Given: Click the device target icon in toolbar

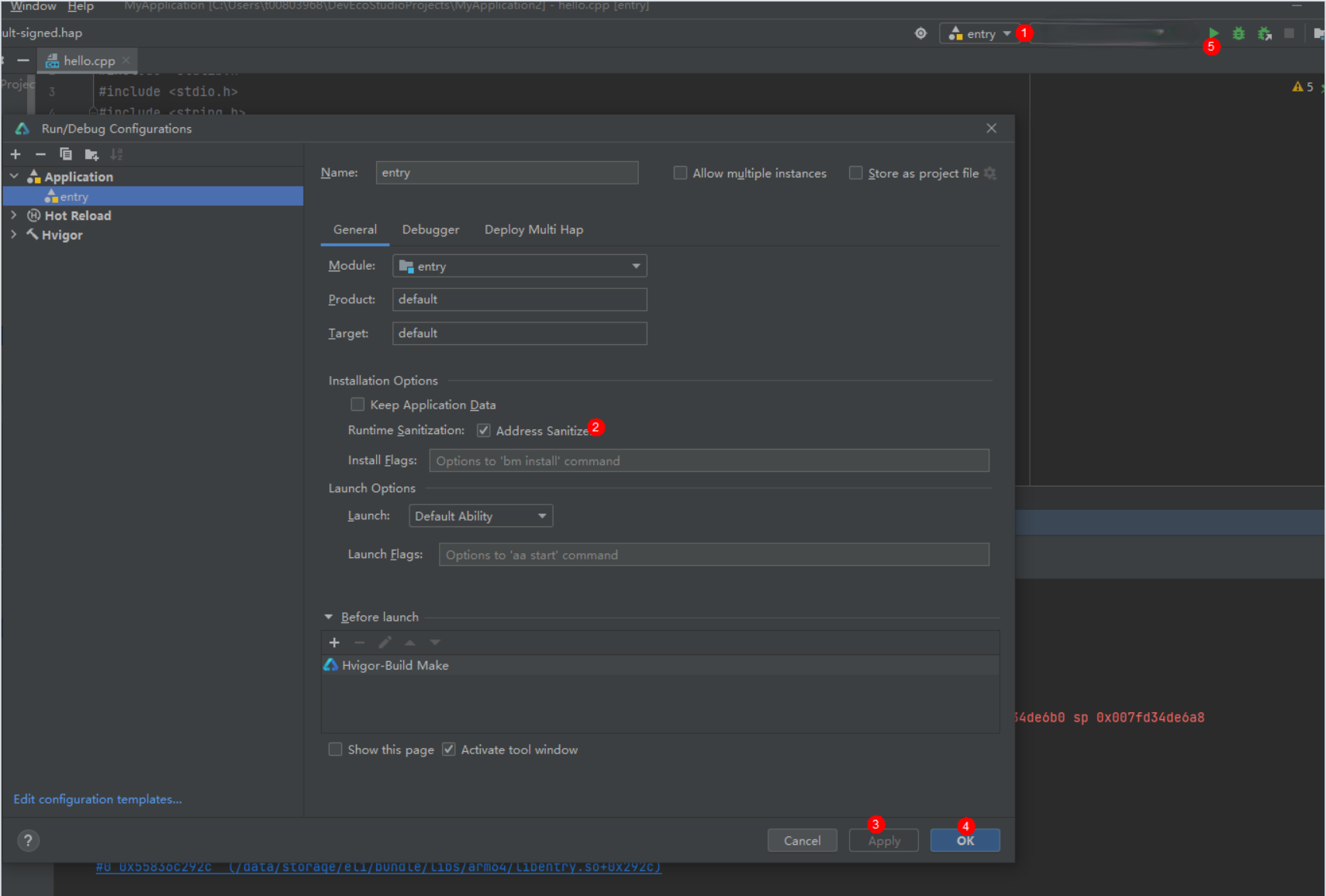Looking at the screenshot, I should (x=920, y=33).
